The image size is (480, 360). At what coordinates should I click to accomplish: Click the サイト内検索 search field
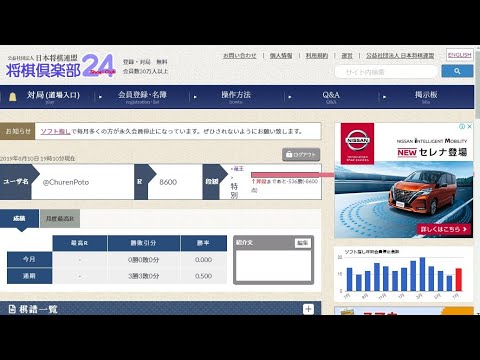[x=386, y=72]
